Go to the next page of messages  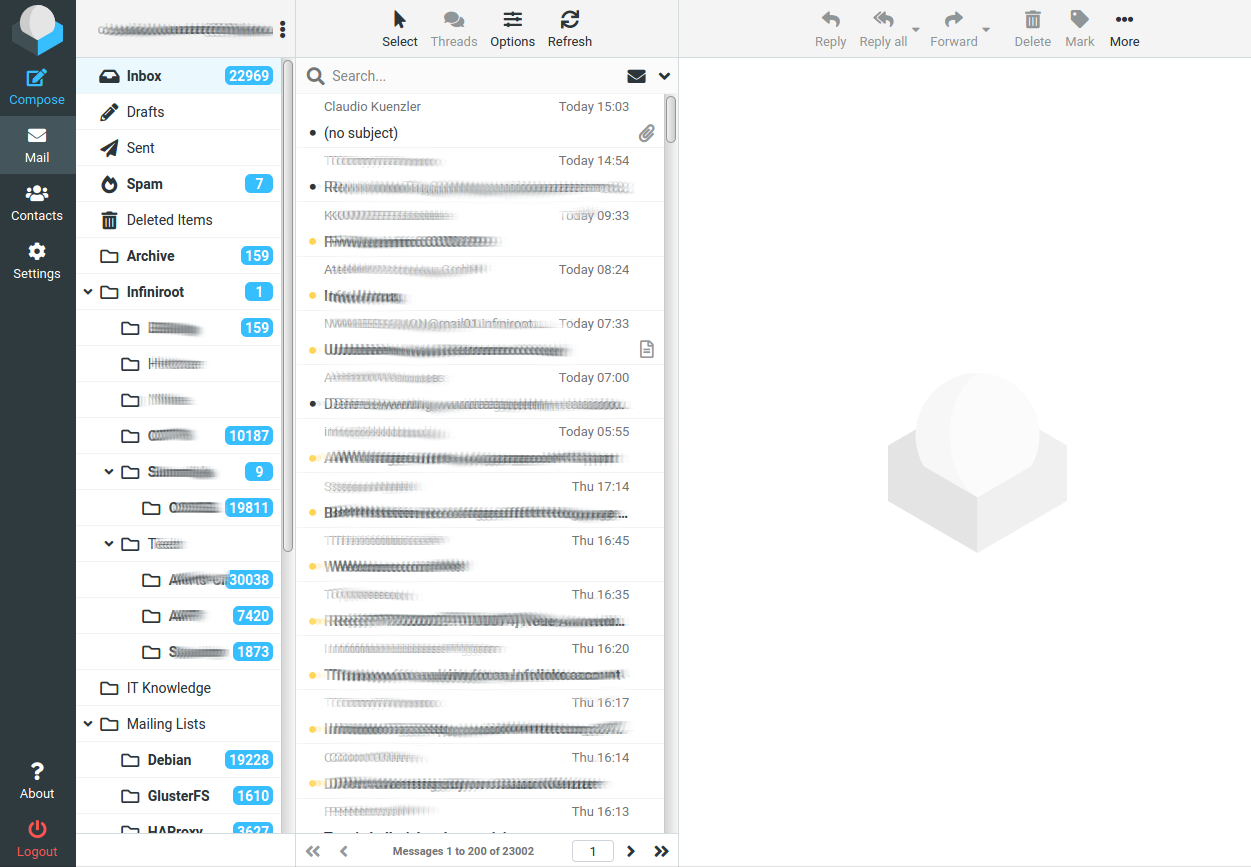click(x=631, y=851)
